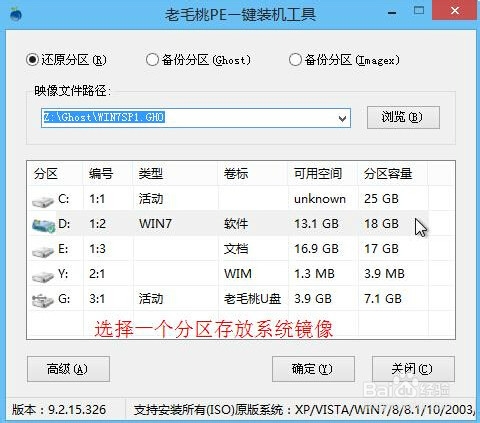
Task: Close the window with the red X
Action: tap(455, 11)
